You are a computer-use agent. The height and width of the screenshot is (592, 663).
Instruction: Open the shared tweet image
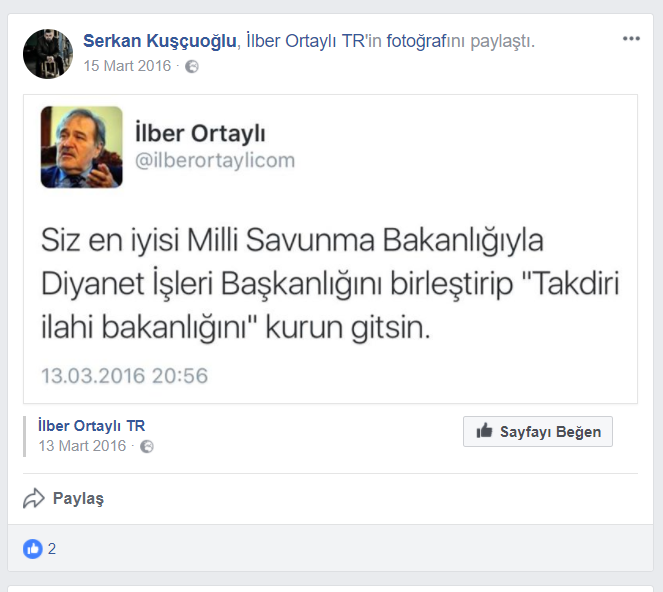tap(330, 249)
